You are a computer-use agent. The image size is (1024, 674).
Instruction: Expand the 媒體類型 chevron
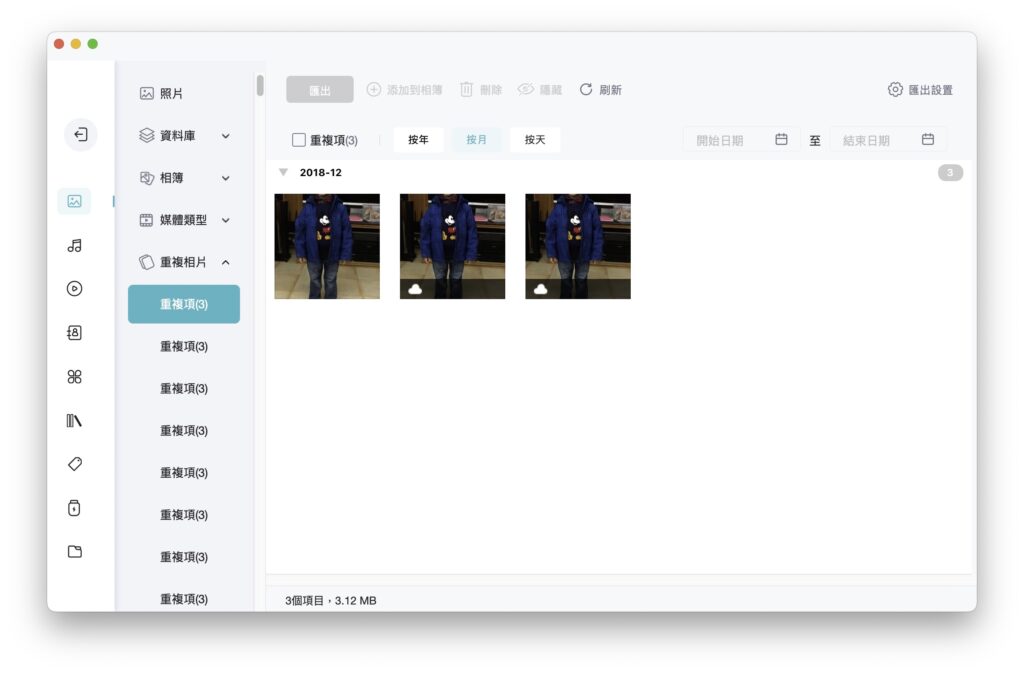(x=225, y=221)
